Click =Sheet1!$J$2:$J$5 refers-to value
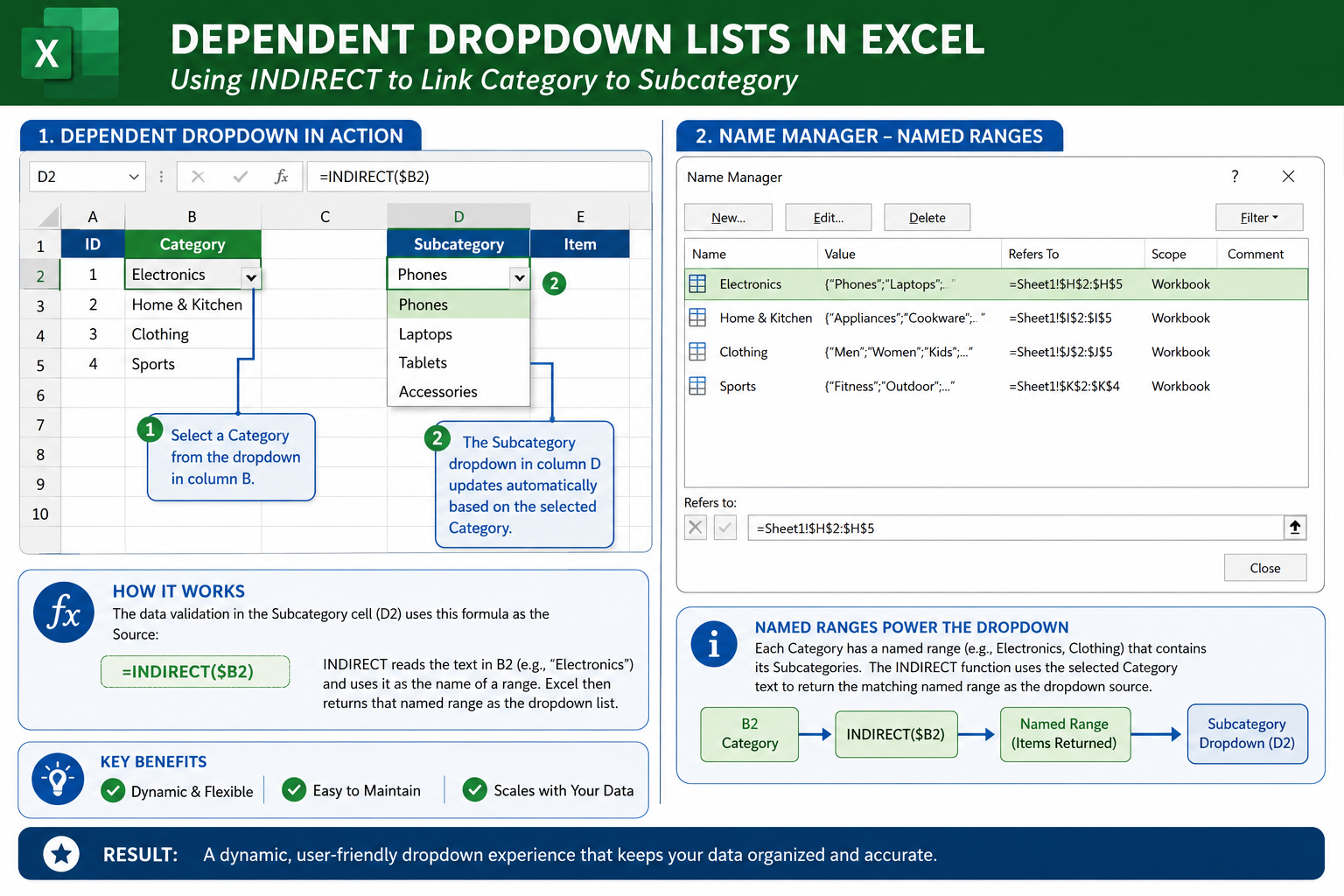 [x=1060, y=352]
